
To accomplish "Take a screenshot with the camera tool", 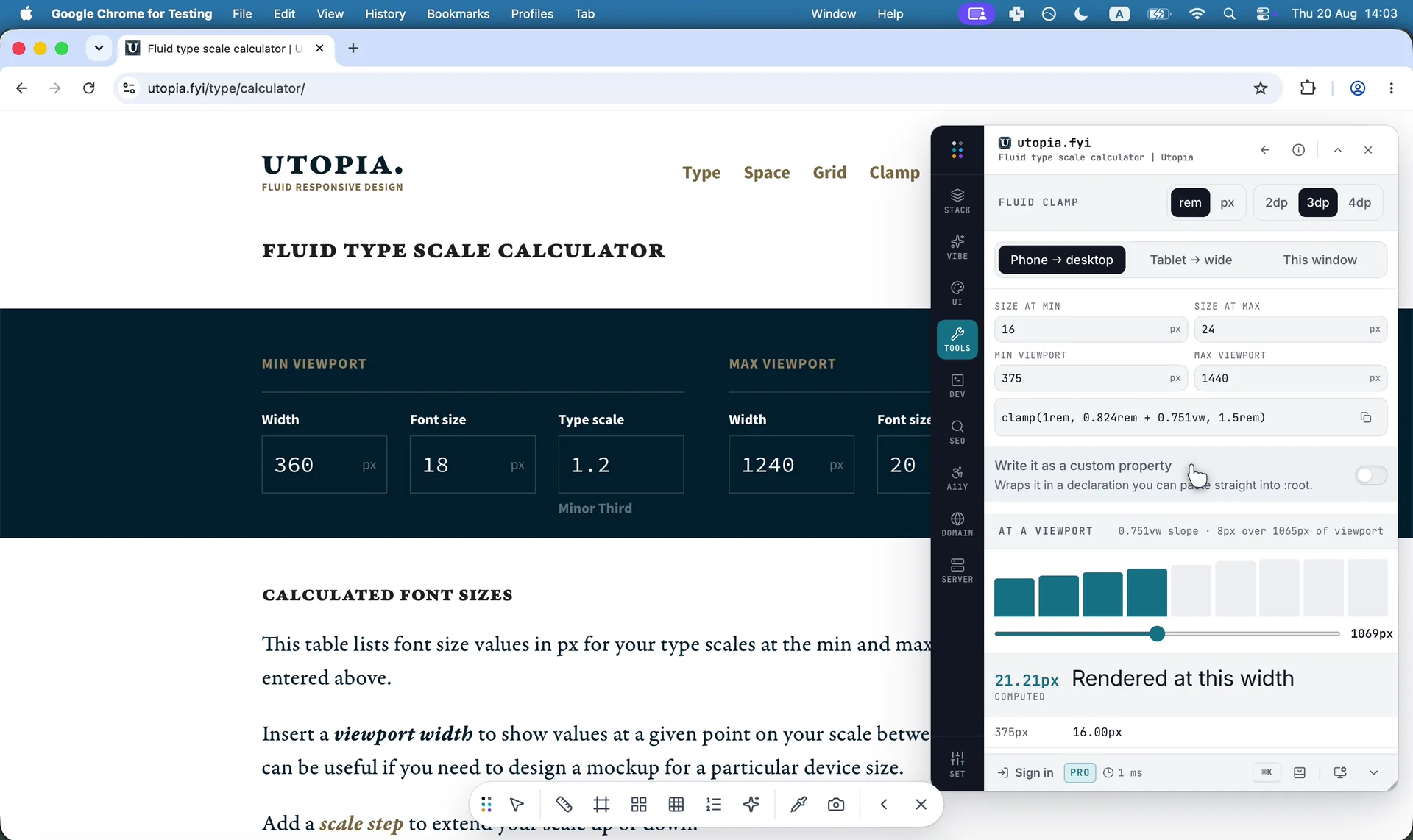I will (x=836, y=805).
